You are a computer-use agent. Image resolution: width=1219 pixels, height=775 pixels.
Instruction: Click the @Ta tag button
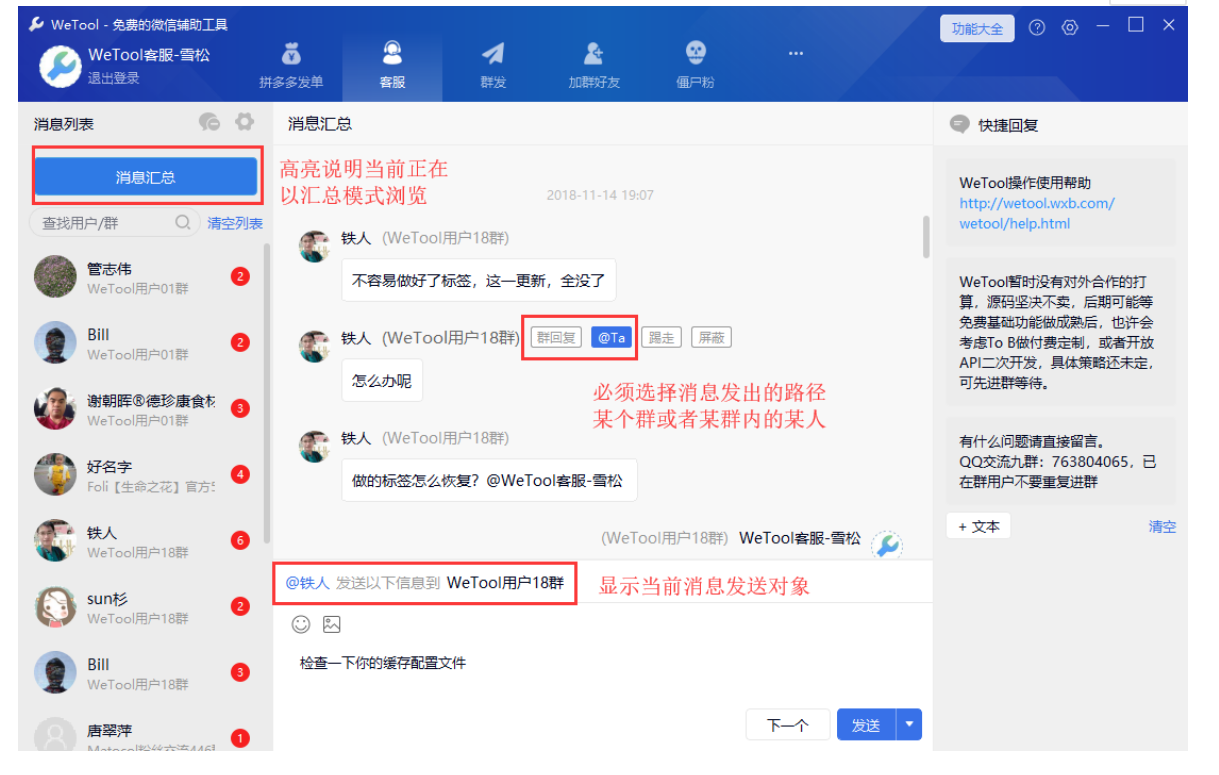point(611,337)
